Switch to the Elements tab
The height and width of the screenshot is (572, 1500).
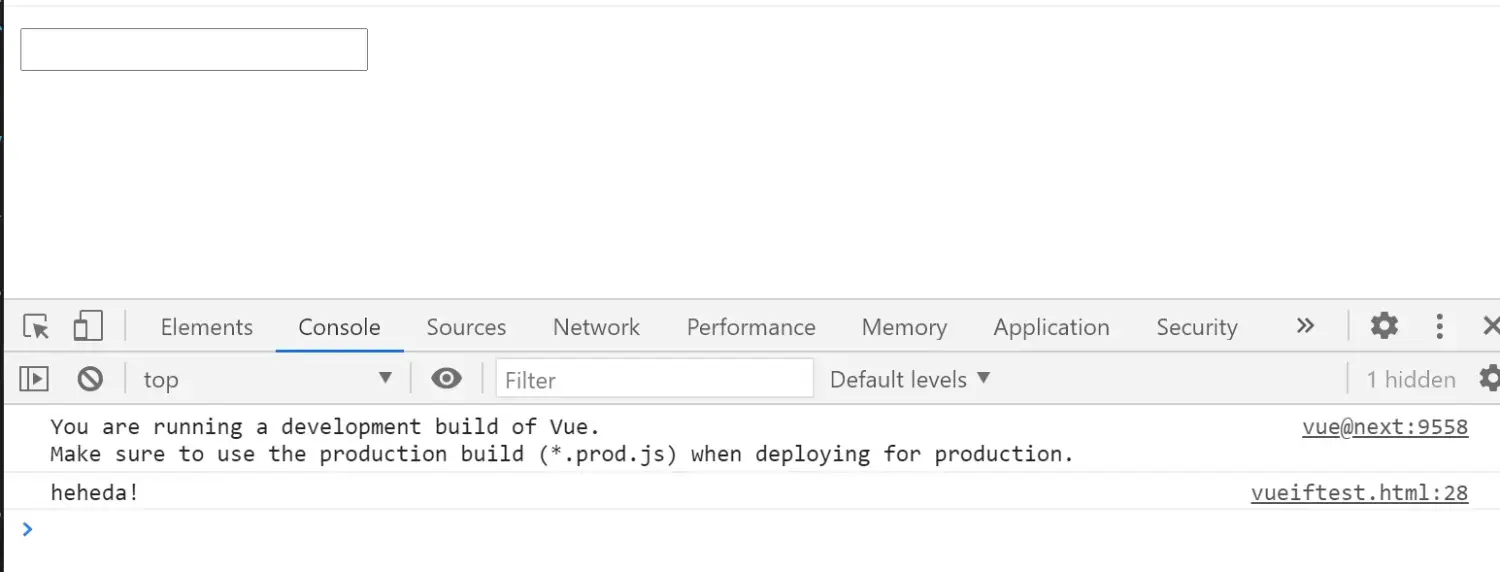207,327
